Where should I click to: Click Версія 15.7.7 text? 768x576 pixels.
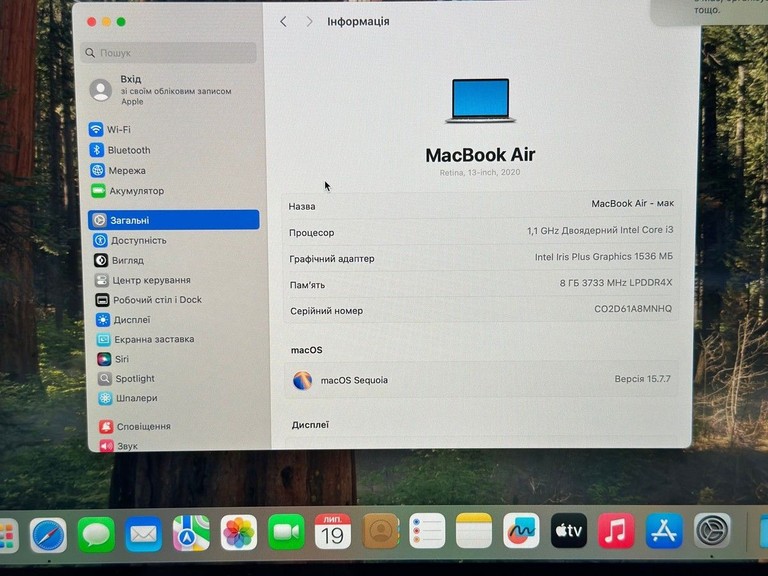pos(643,379)
